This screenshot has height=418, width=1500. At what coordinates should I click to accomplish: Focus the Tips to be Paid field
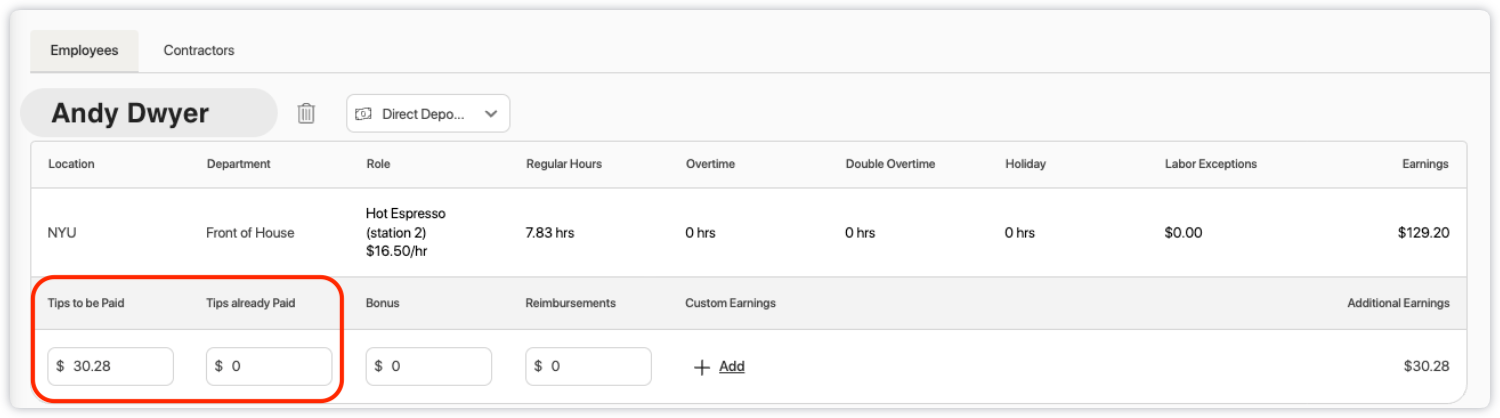(117, 366)
